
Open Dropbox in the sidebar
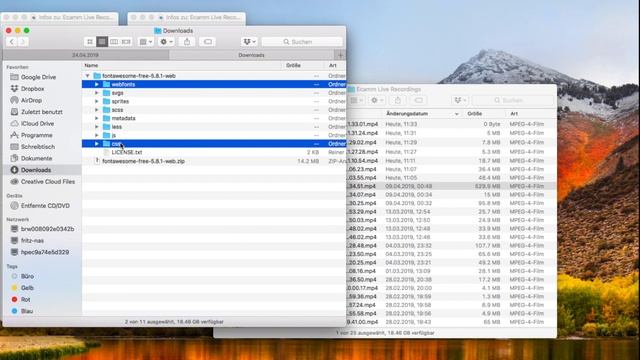point(32,89)
